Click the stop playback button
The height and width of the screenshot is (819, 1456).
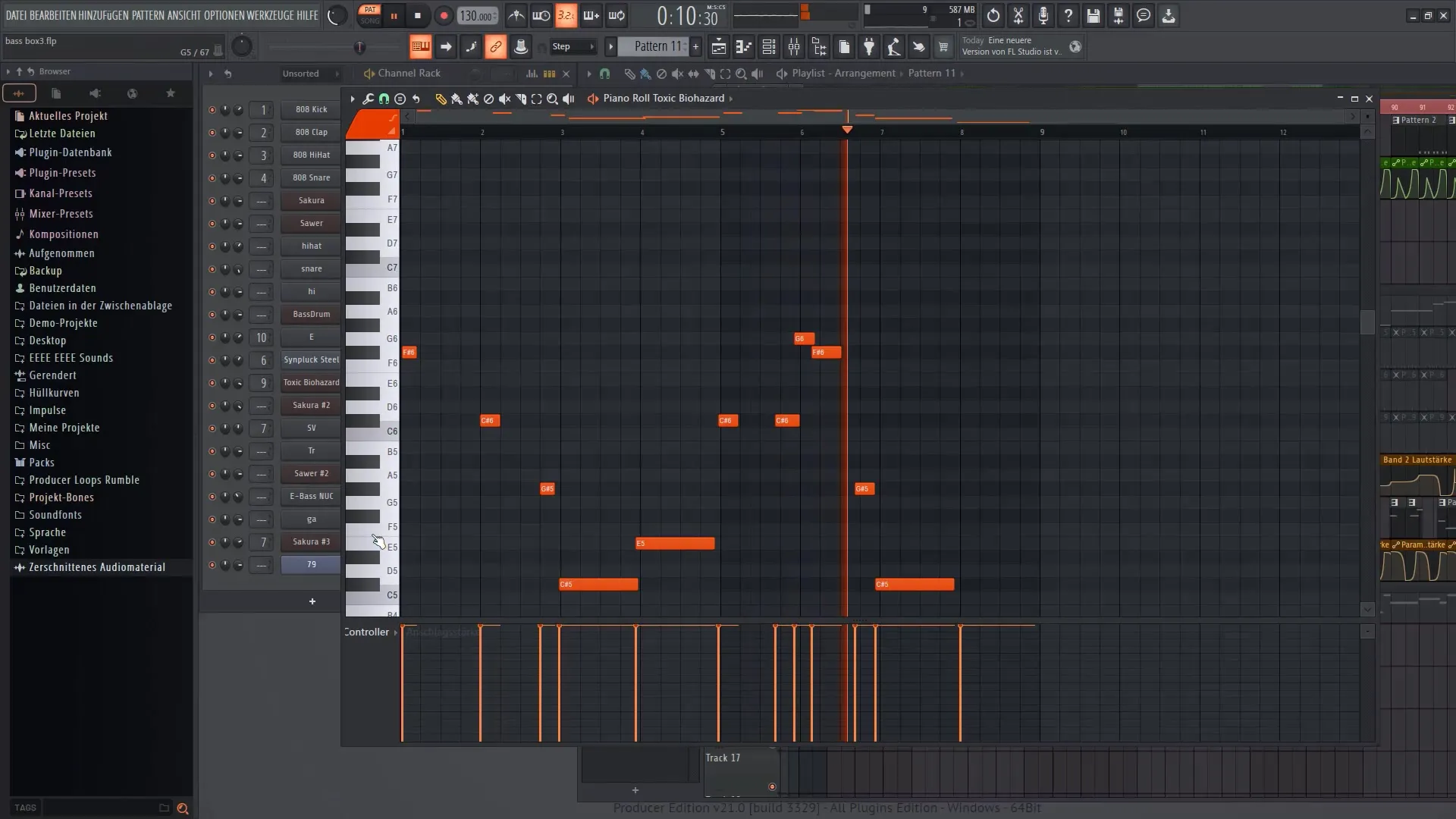pyautogui.click(x=417, y=15)
